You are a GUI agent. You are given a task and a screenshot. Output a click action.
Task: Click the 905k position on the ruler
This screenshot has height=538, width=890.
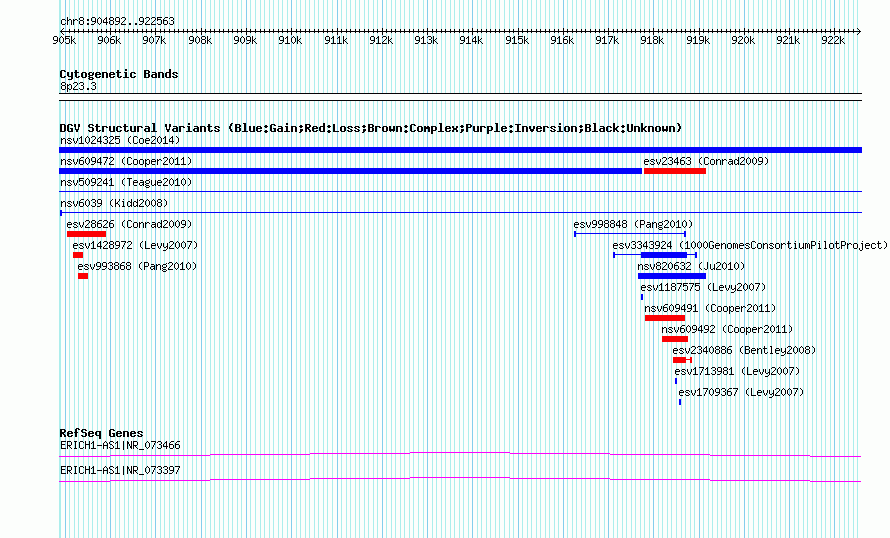[64, 40]
